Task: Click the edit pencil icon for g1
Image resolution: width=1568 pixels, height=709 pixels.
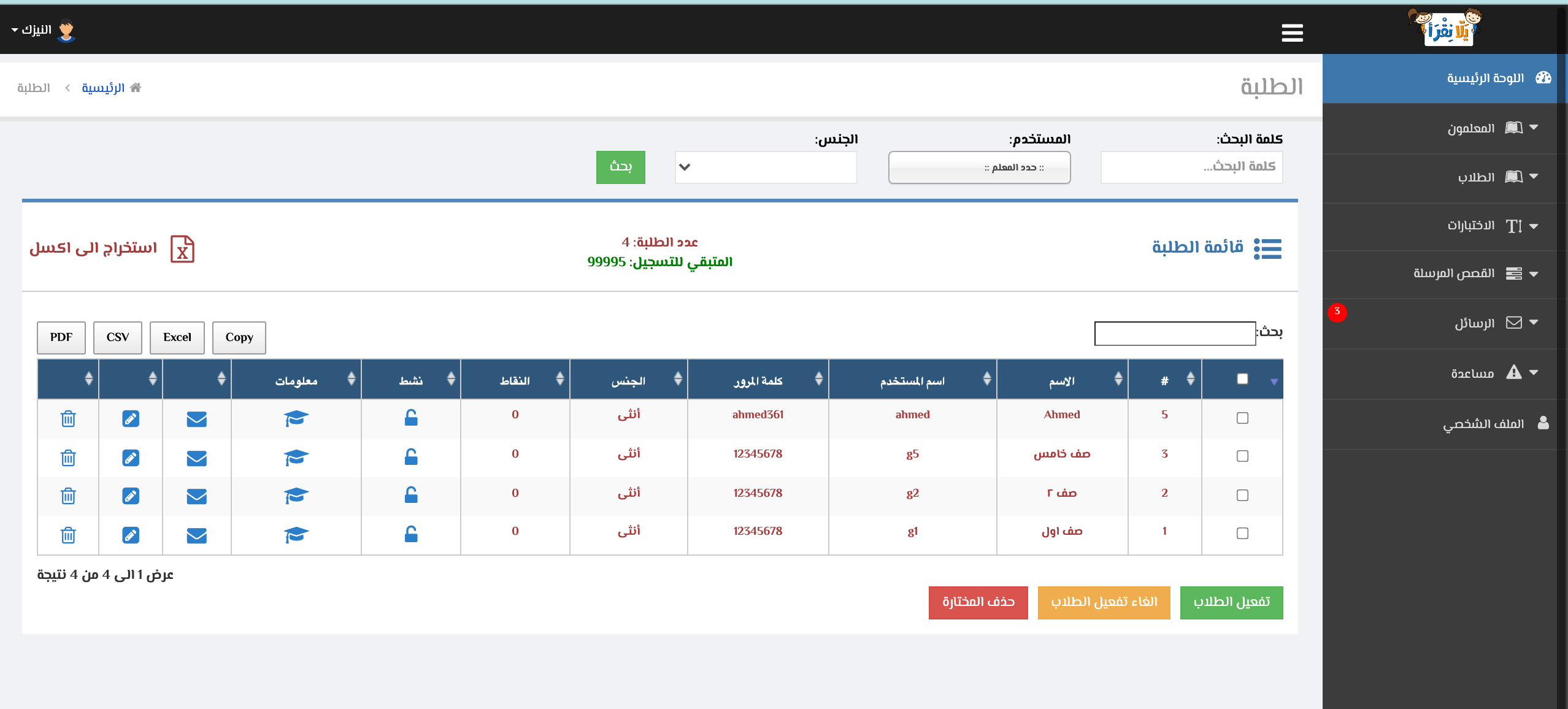Action: click(x=131, y=535)
